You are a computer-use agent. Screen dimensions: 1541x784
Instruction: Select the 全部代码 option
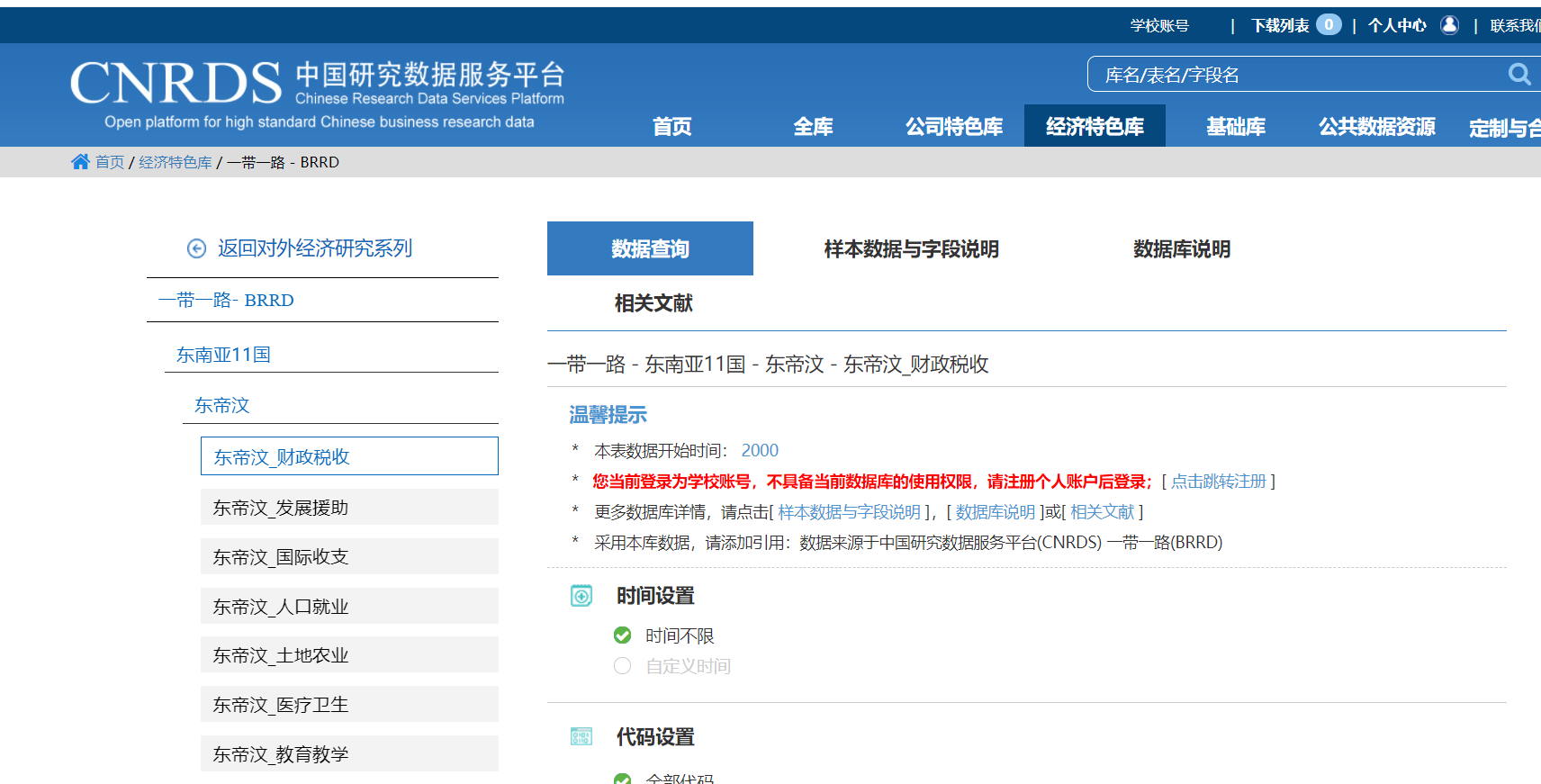click(x=622, y=779)
